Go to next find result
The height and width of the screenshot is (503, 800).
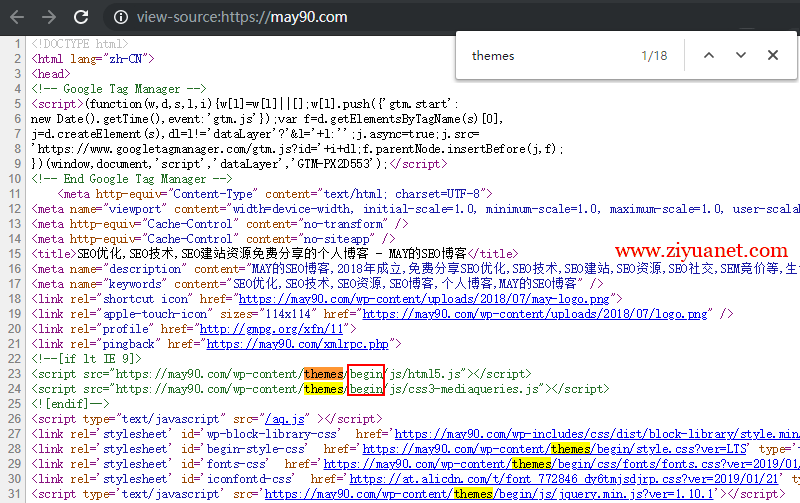[x=741, y=56]
